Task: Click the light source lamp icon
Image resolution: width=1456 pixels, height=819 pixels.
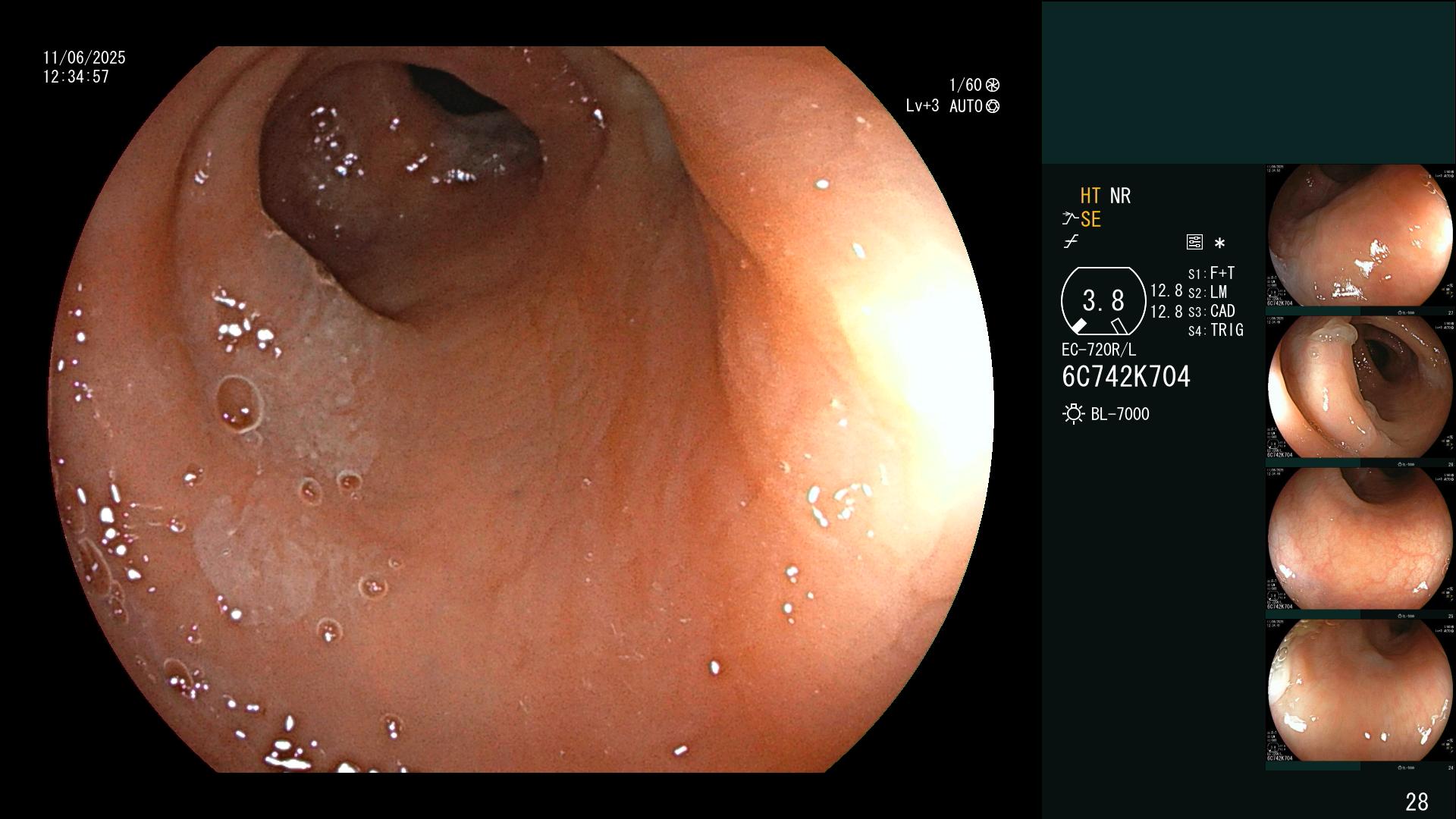Action: coord(1073,414)
